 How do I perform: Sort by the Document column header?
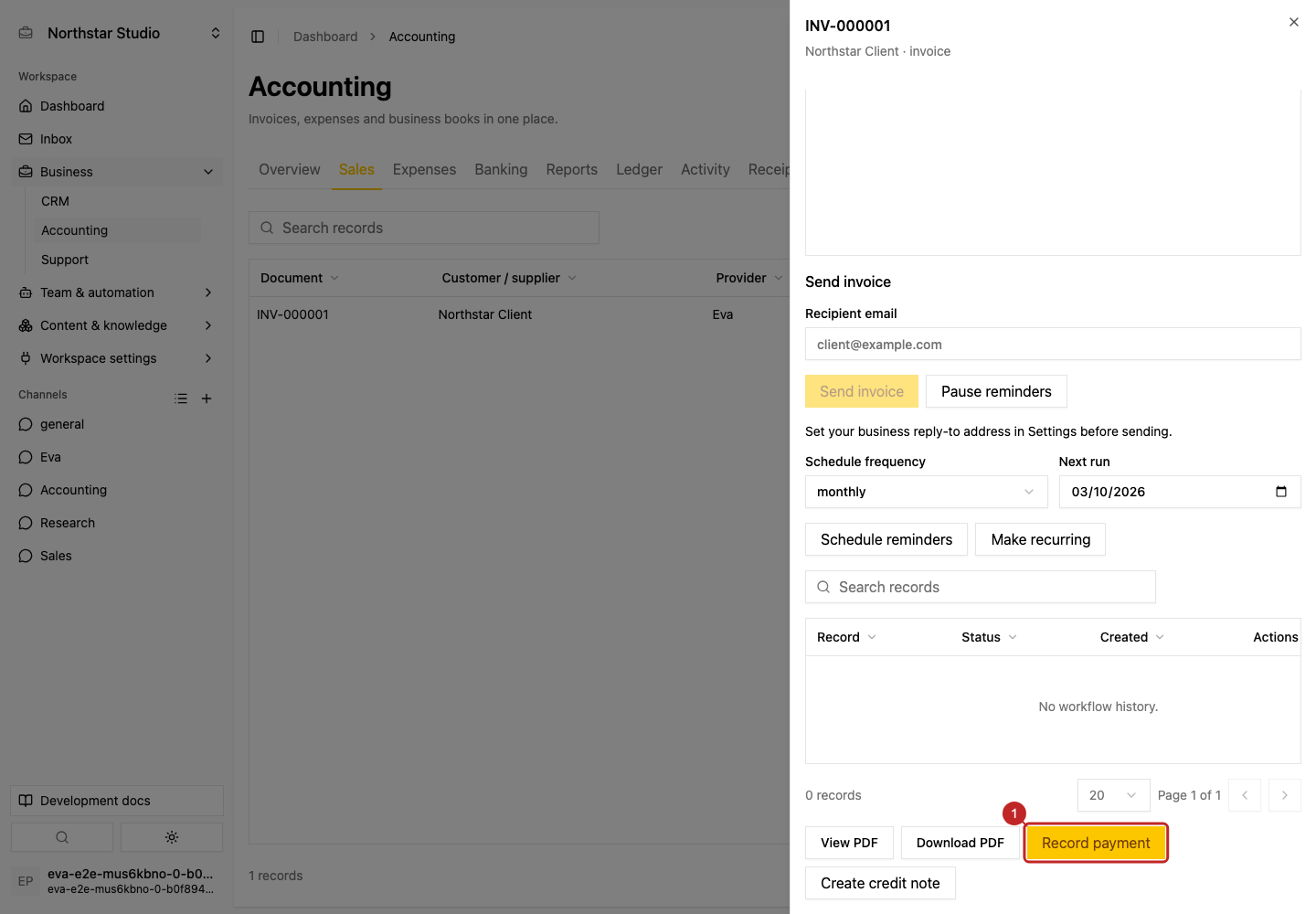(x=300, y=278)
